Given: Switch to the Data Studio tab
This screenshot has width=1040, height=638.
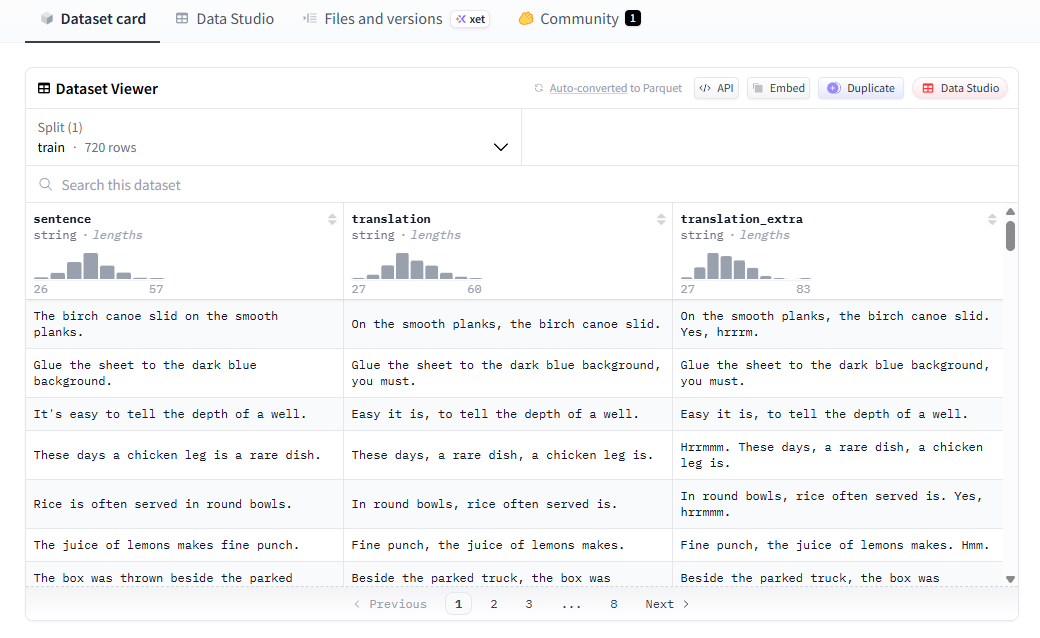Looking at the screenshot, I should (224, 19).
